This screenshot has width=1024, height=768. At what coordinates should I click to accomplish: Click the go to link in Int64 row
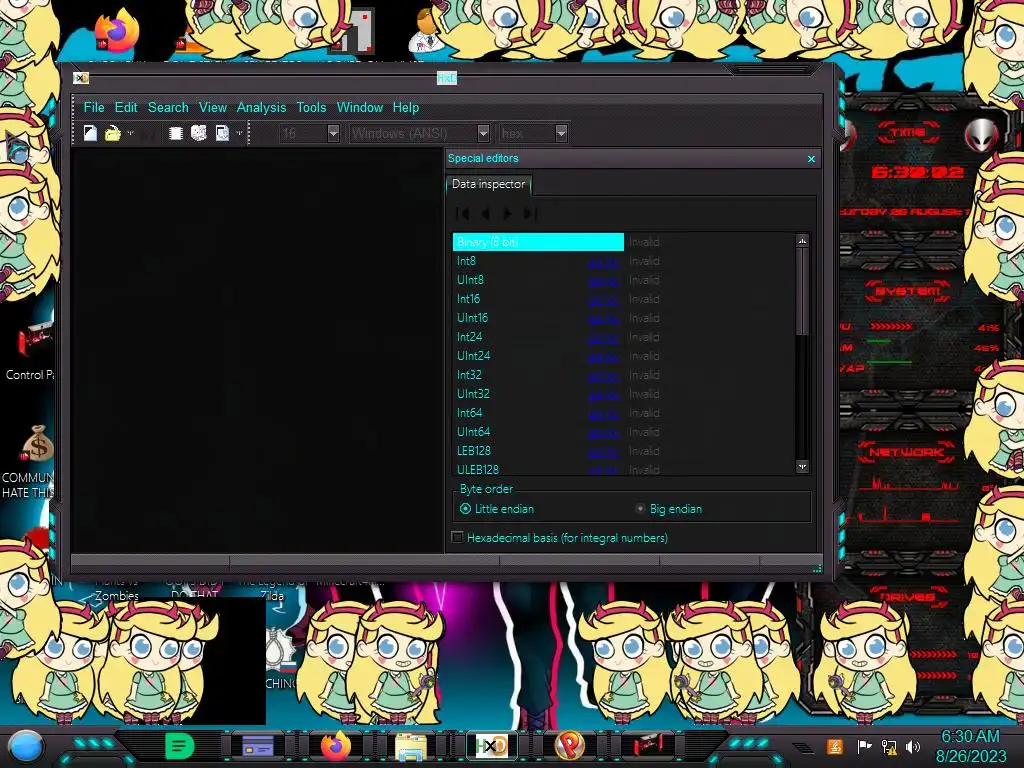click(603, 413)
